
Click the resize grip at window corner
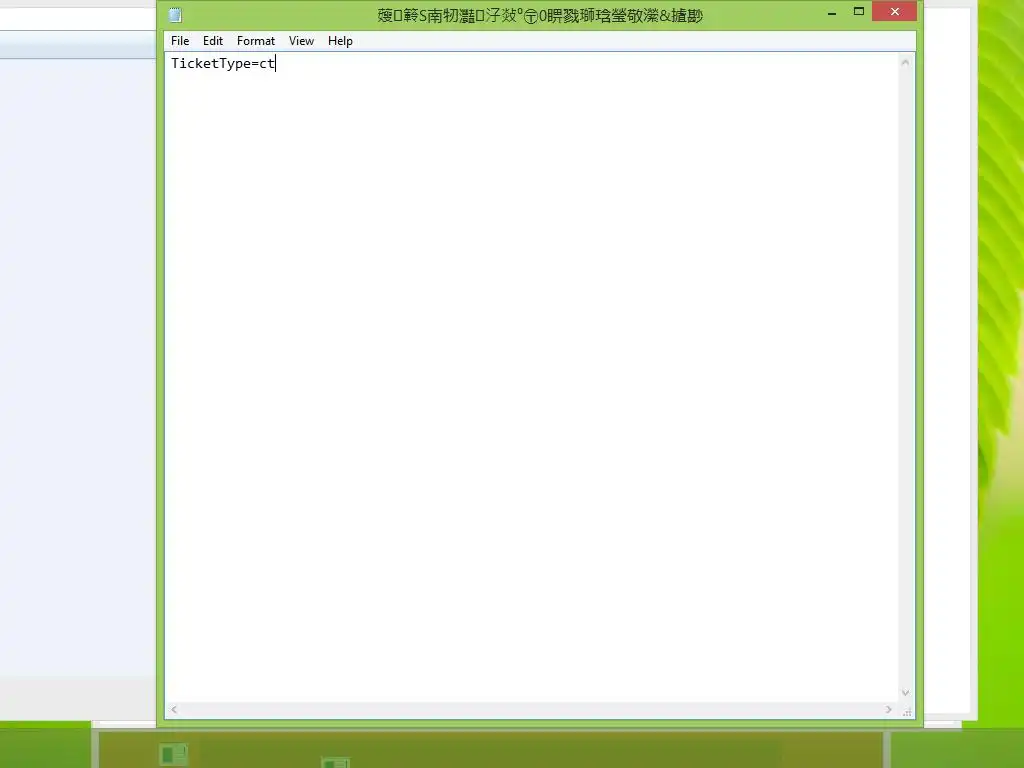[906, 711]
